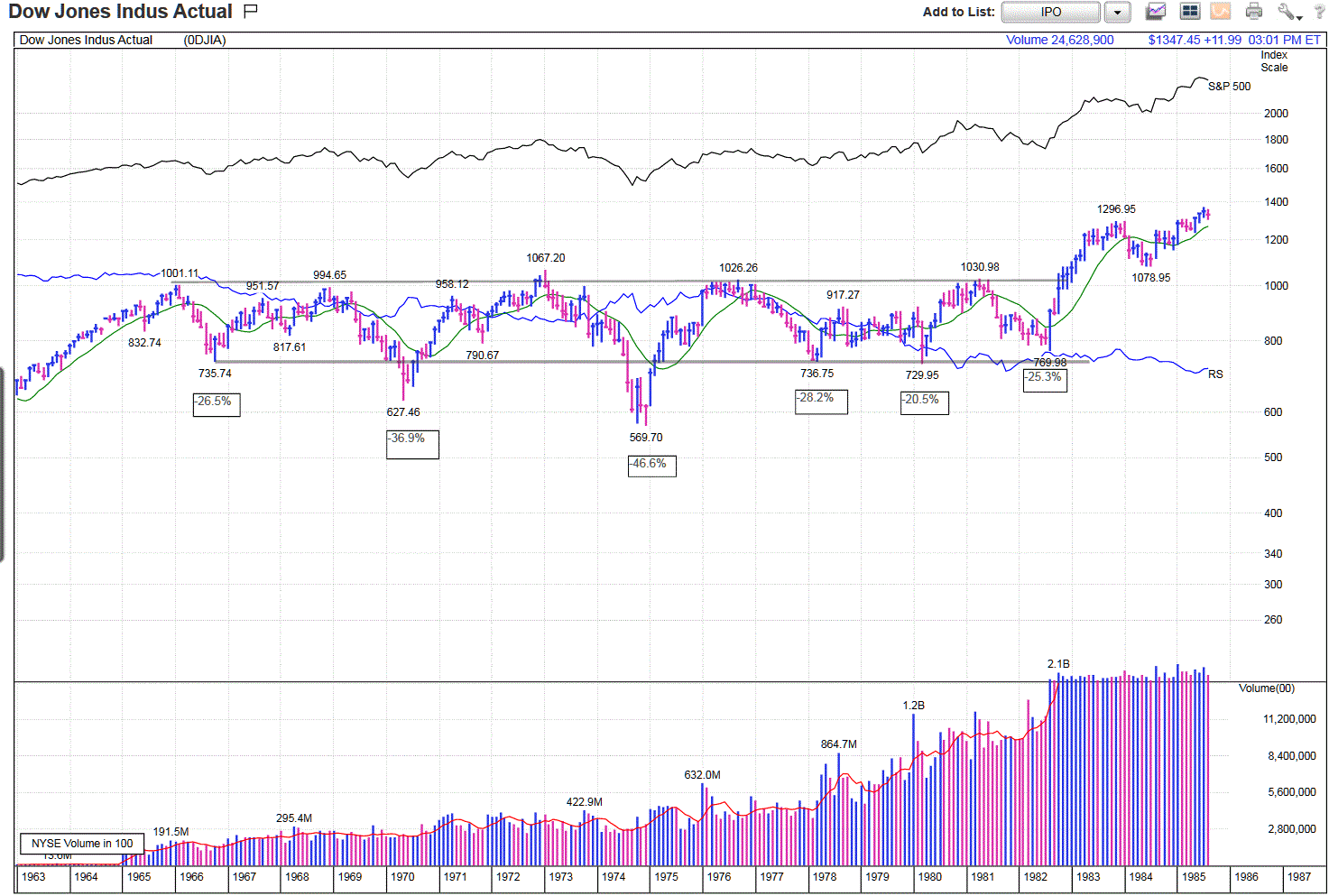
Task: Click the 03:01 PM ET timestamp
Action: (1285, 40)
